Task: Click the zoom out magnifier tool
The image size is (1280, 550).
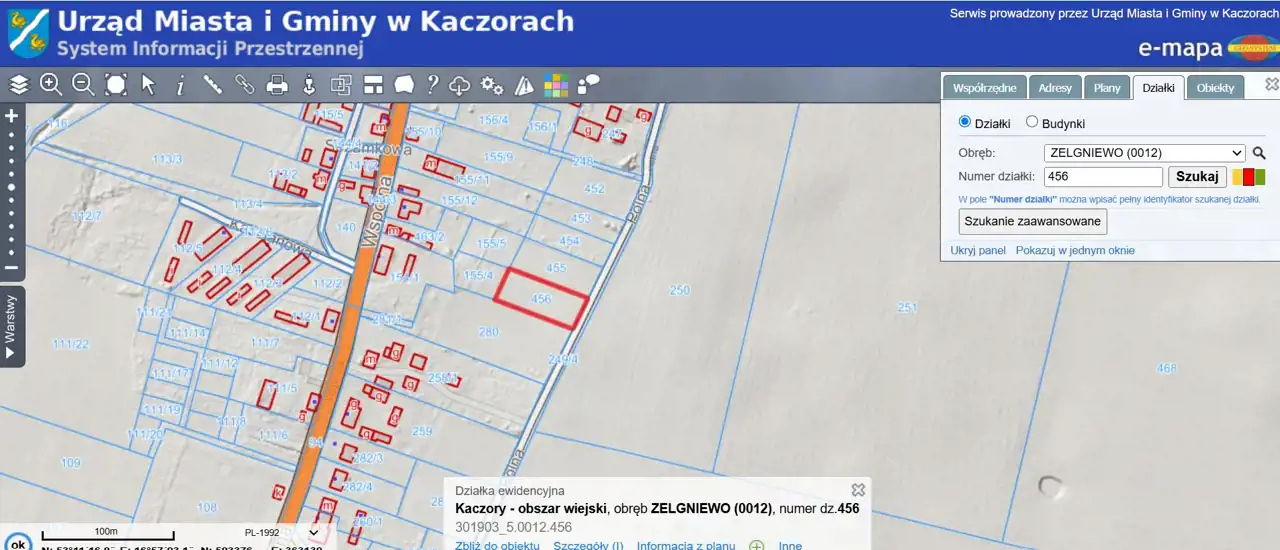Action: click(x=83, y=85)
